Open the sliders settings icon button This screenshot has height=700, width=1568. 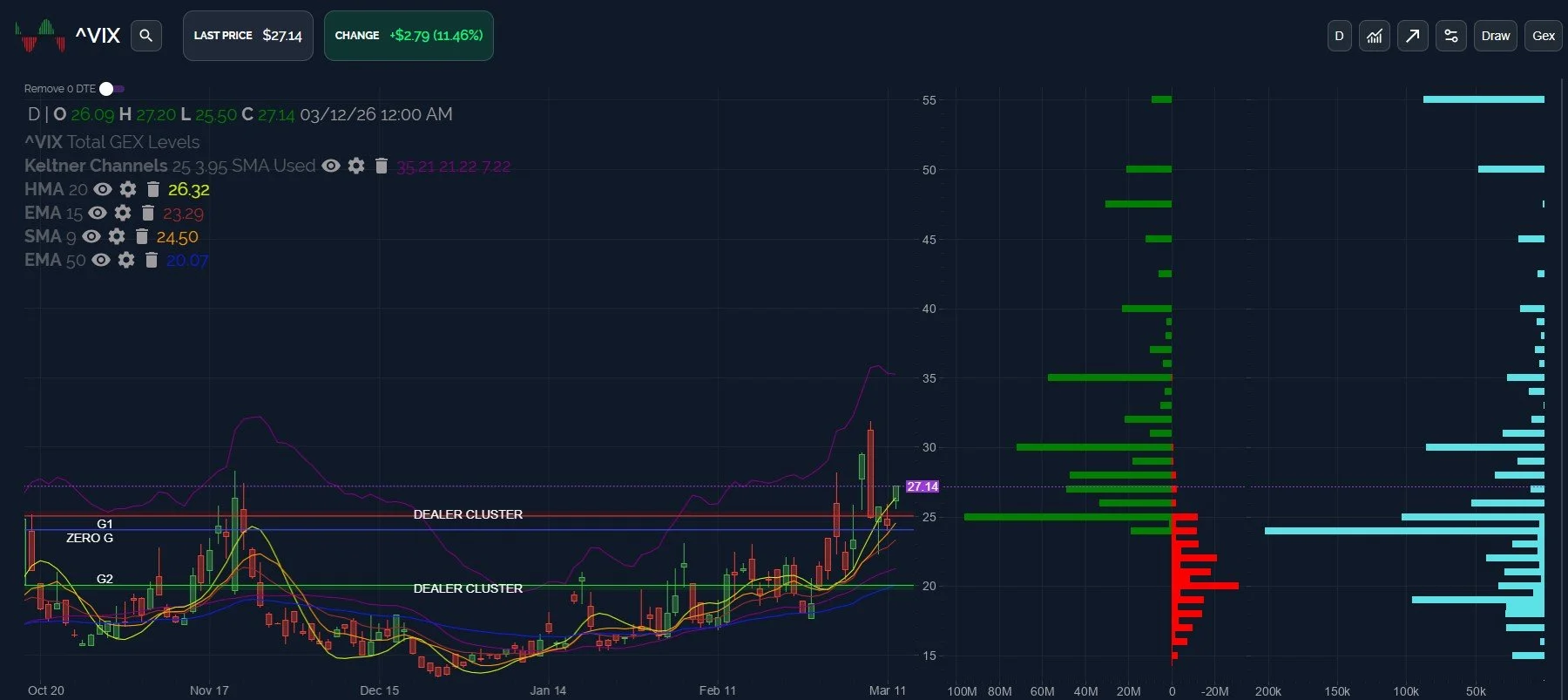click(1451, 36)
